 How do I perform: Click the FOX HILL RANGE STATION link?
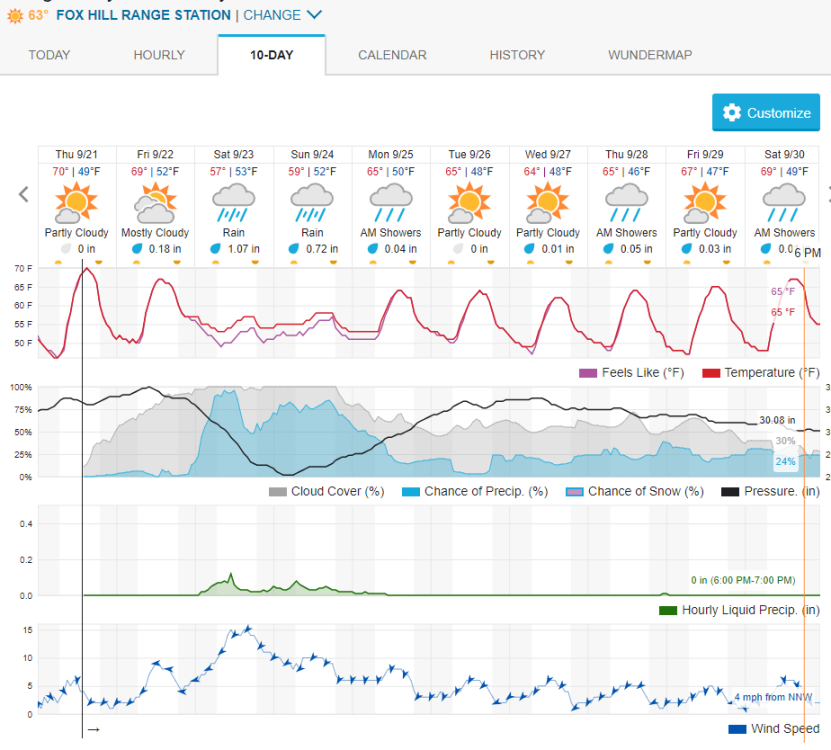point(144,15)
